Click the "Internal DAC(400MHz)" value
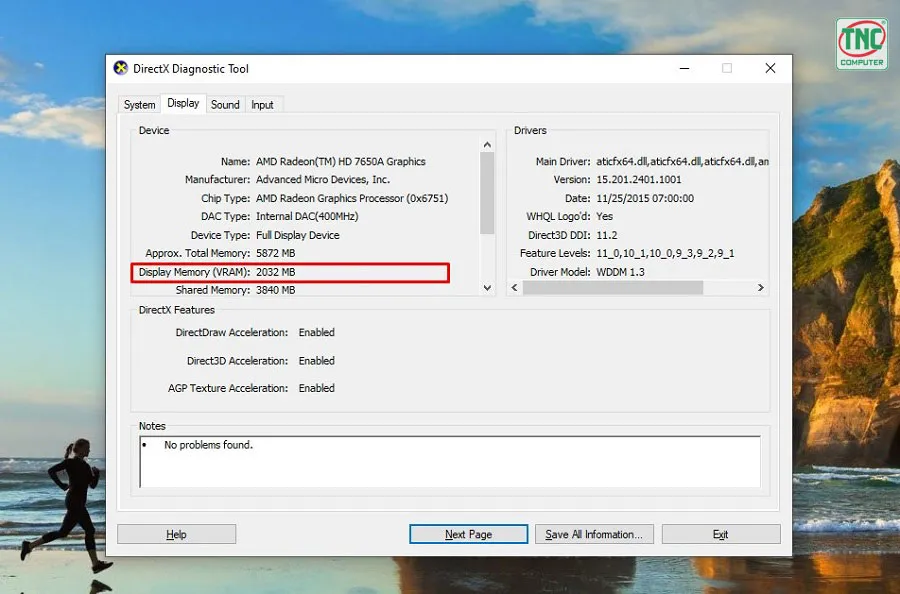This screenshot has height=594, width=900. click(307, 216)
